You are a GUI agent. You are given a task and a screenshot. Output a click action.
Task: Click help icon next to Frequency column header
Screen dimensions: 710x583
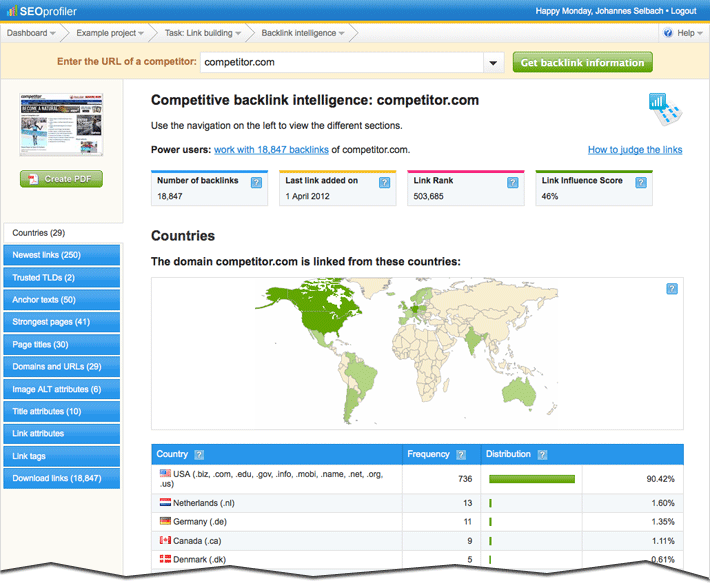461,455
